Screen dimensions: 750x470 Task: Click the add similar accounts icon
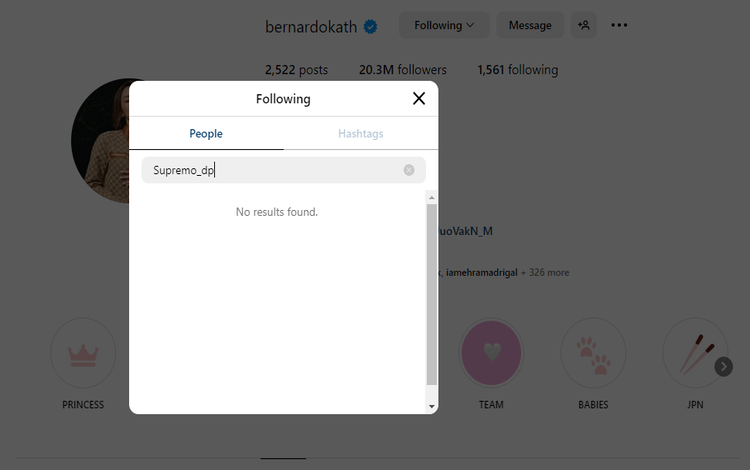click(583, 26)
